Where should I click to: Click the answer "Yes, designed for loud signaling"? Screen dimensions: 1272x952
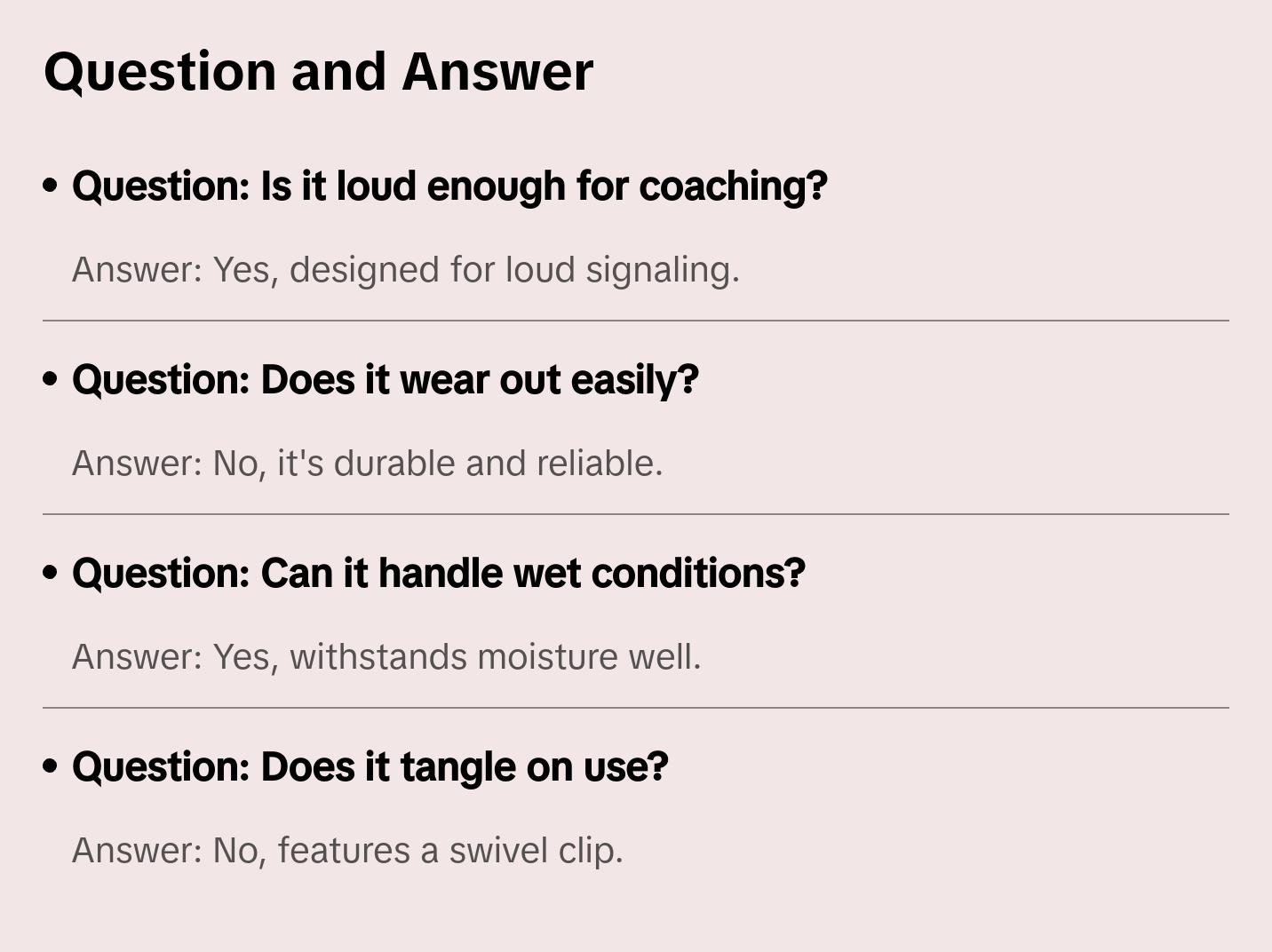405,270
